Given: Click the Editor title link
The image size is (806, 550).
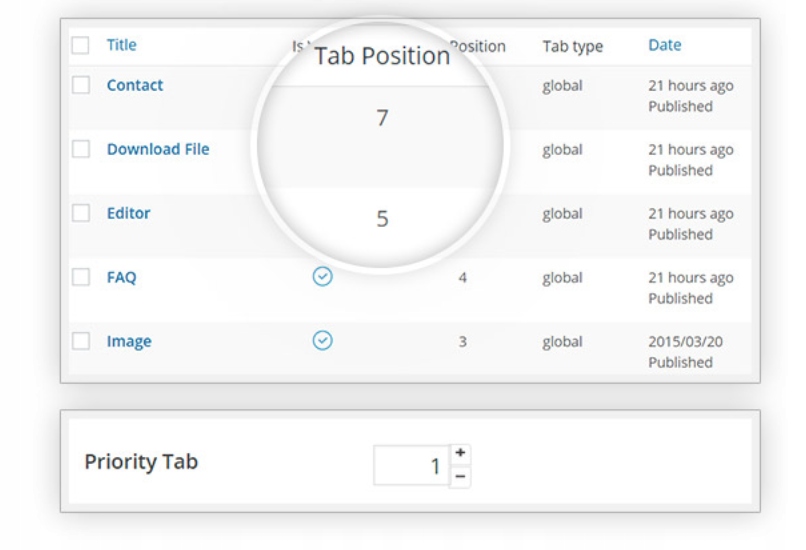Looking at the screenshot, I should pyautogui.click(x=129, y=214).
